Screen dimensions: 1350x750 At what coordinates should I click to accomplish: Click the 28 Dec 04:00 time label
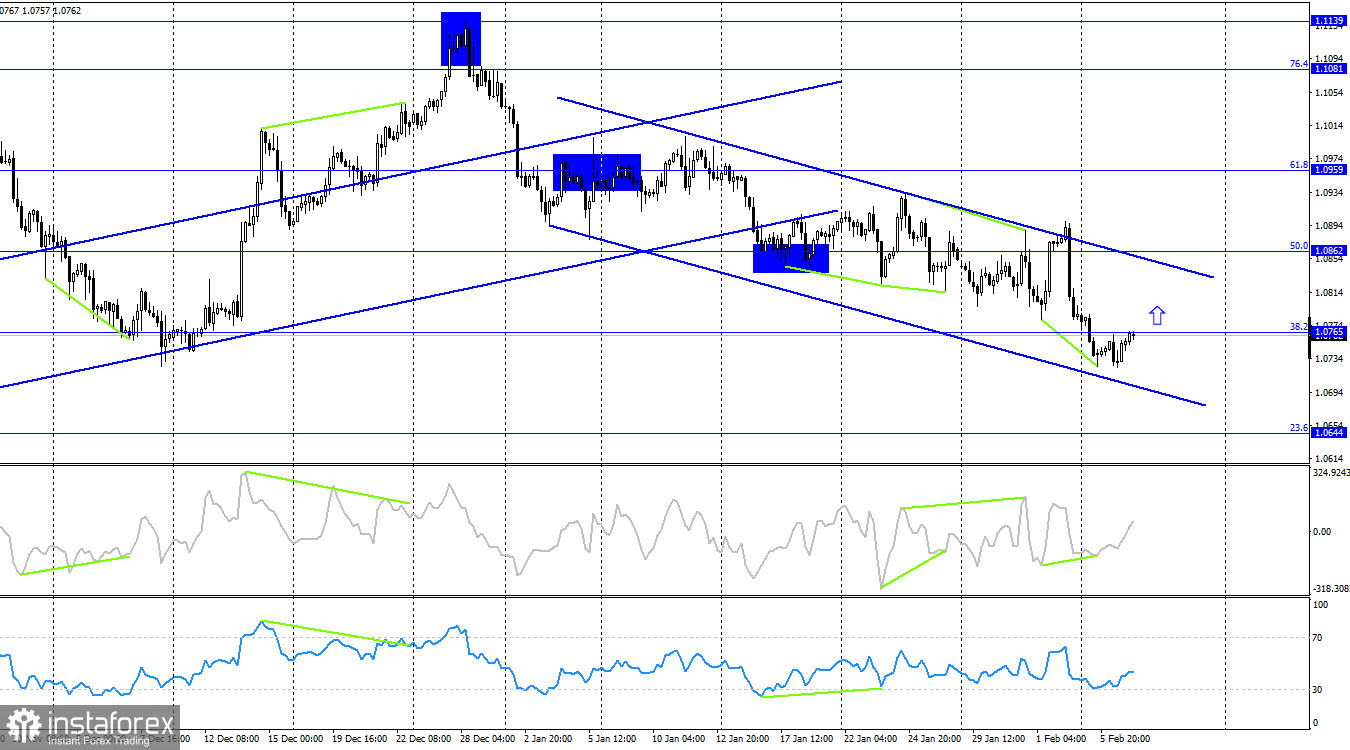(485, 740)
